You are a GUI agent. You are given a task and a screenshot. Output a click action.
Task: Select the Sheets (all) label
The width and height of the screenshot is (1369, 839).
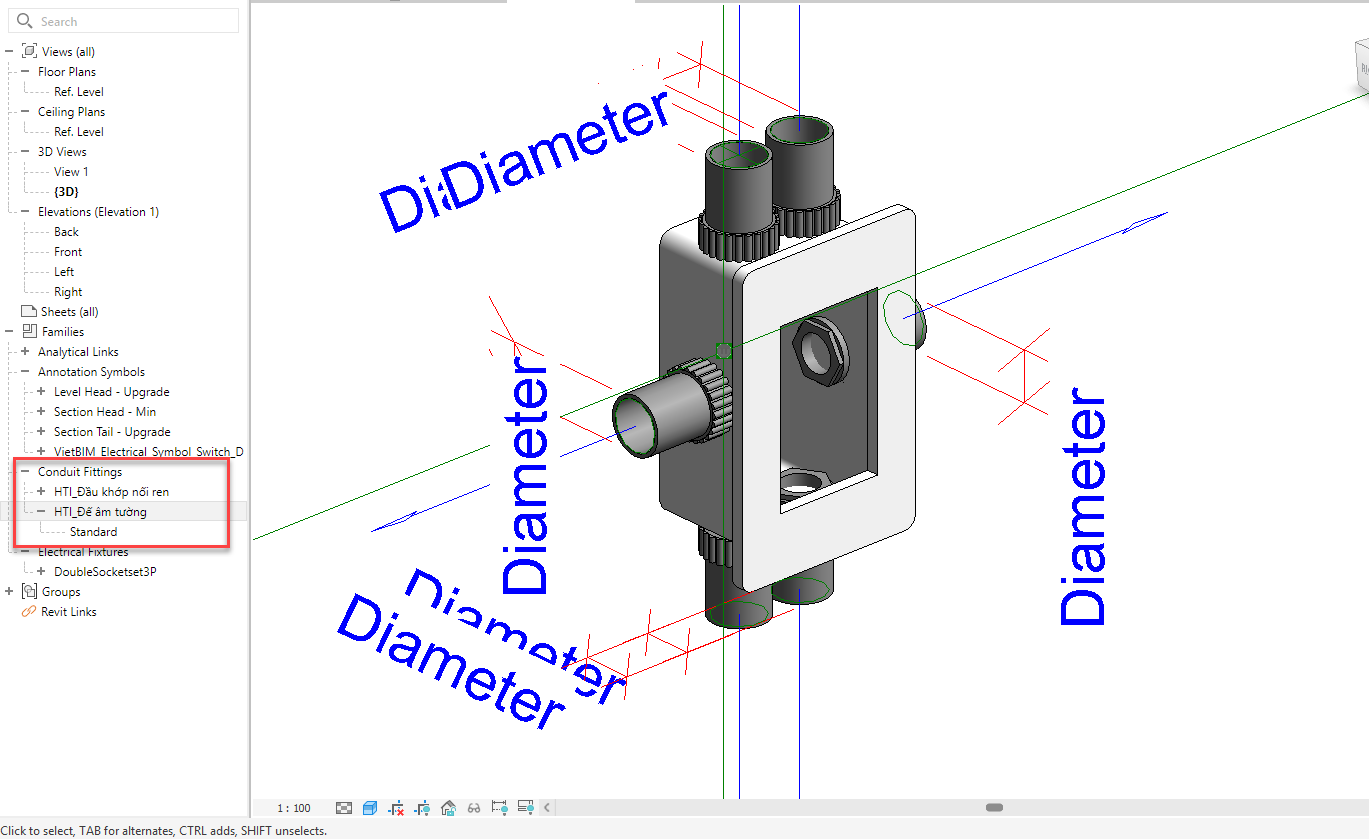click(70, 311)
